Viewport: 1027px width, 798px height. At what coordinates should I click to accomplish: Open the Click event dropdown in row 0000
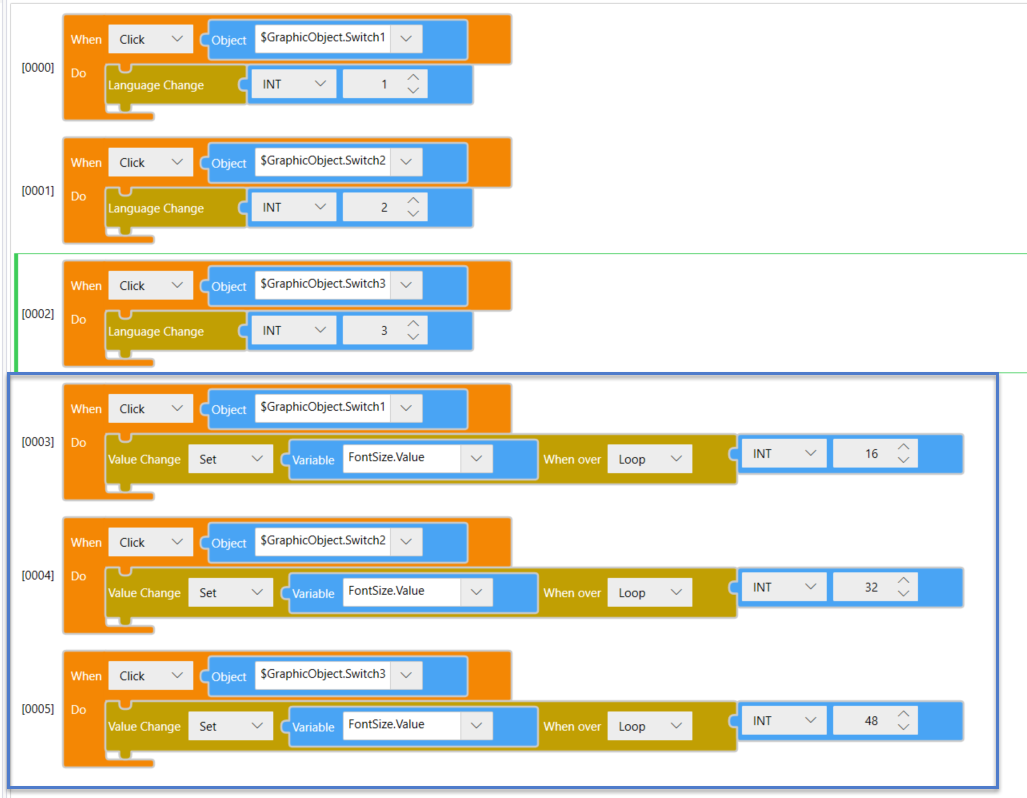151,39
